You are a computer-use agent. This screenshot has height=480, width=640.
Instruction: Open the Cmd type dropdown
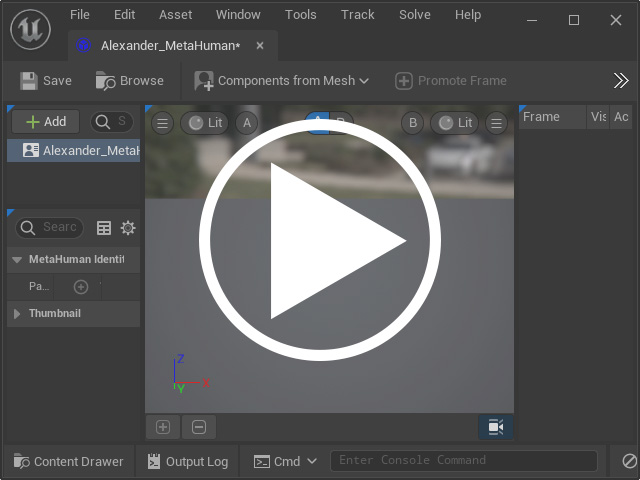click(x=285, y=462)
